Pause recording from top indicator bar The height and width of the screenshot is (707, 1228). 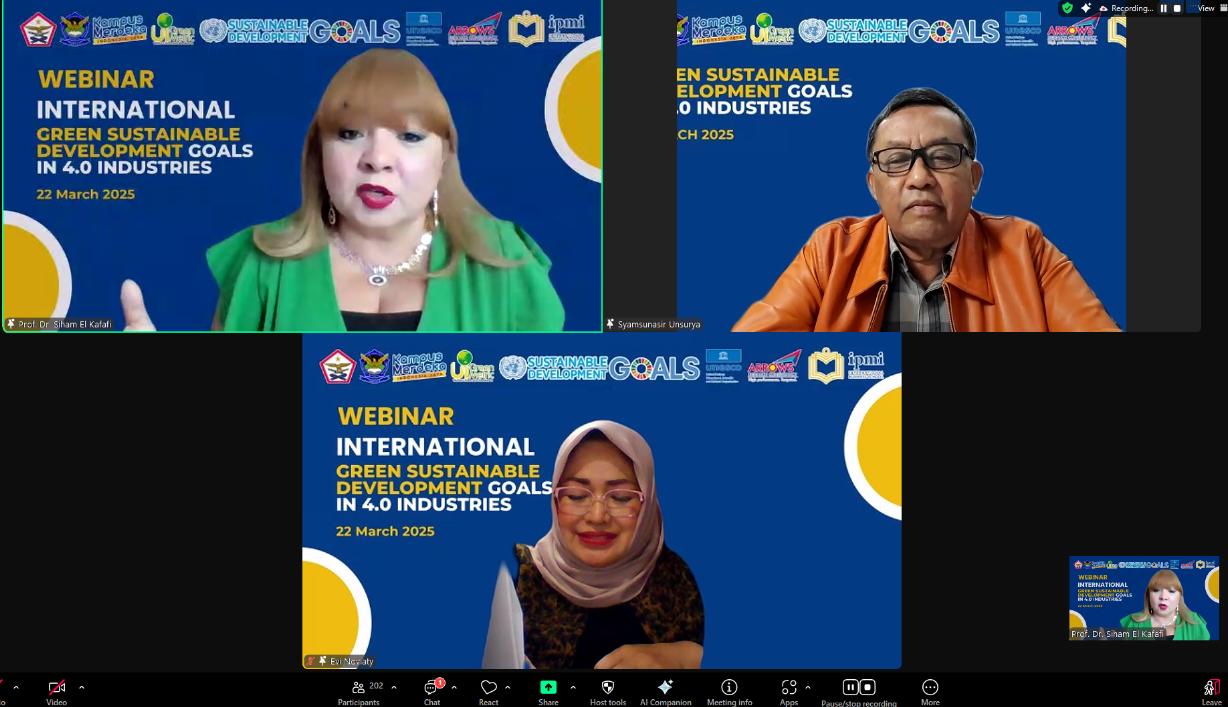tap(1163, 8)
